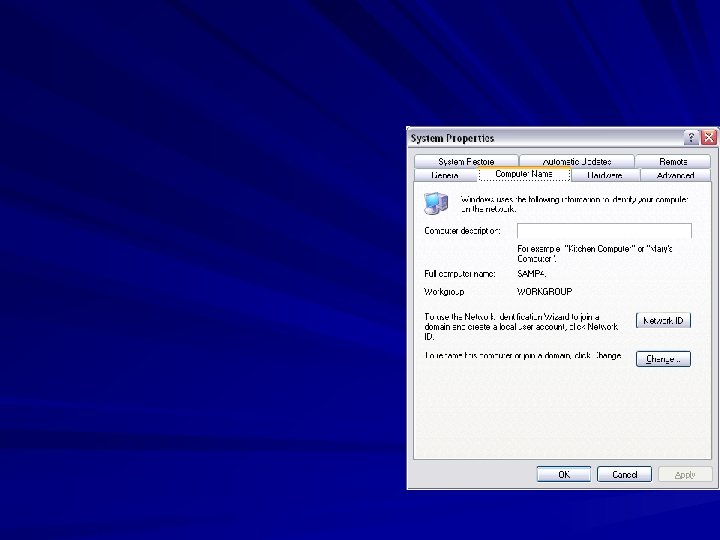720x540 pixels.
Task: Close the System Properties dialog
Action: [x=709, y=137]
